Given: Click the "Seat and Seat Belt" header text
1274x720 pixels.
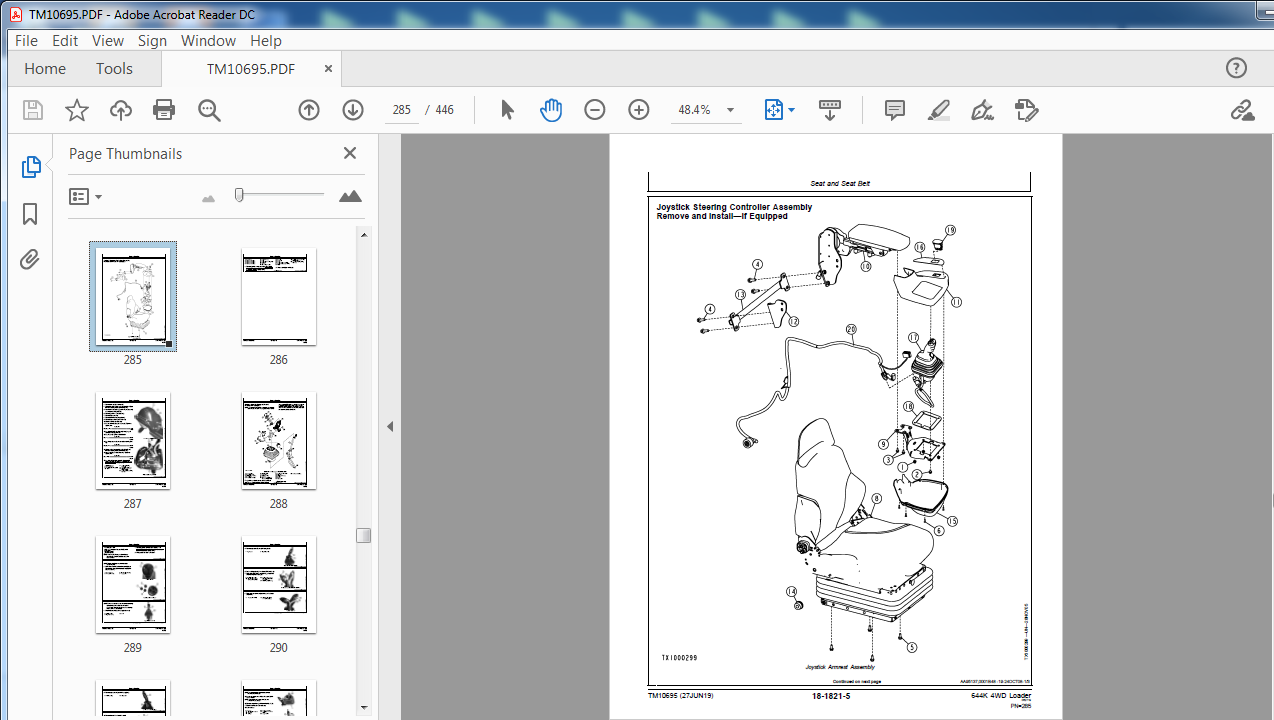Looking at the screenshot, I should tap(840, 184).
